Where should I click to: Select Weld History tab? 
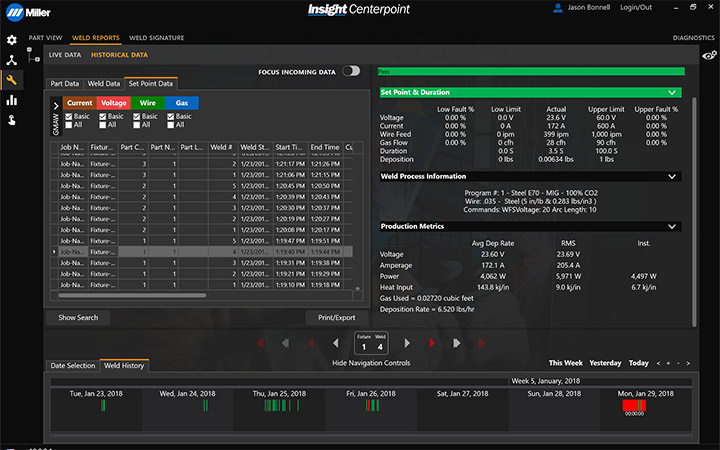(x=124, y=366)
